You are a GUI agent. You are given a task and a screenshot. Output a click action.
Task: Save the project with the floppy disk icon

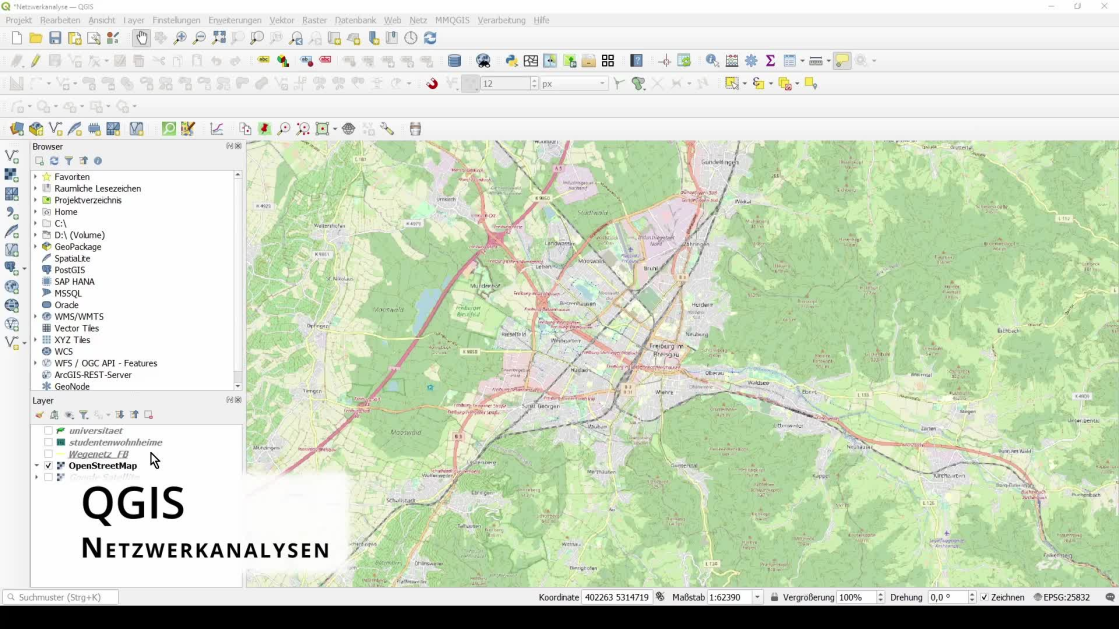[55, 38]
